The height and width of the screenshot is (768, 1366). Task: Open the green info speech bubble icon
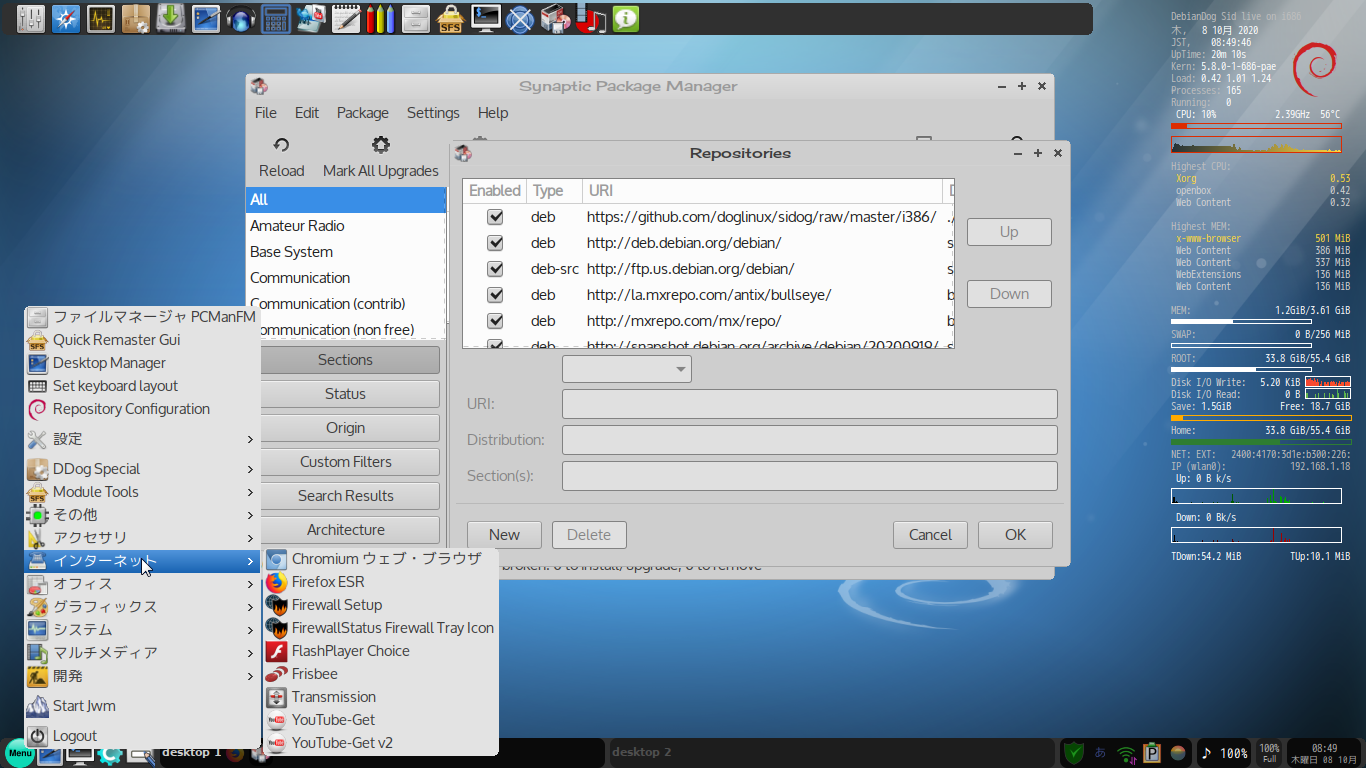coord(626,18)
